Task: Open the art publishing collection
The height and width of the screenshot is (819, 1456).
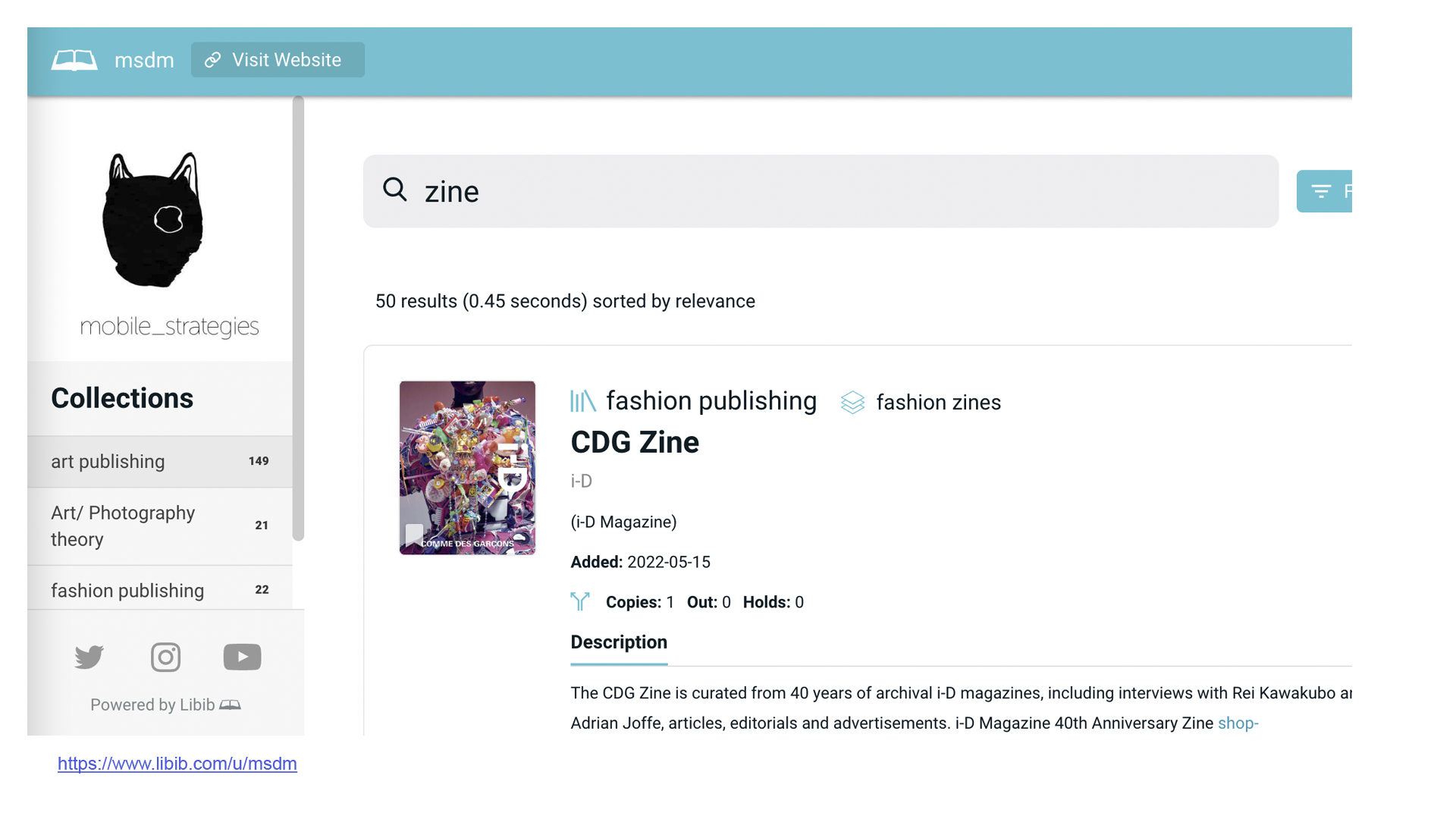Action: (160, 461)
